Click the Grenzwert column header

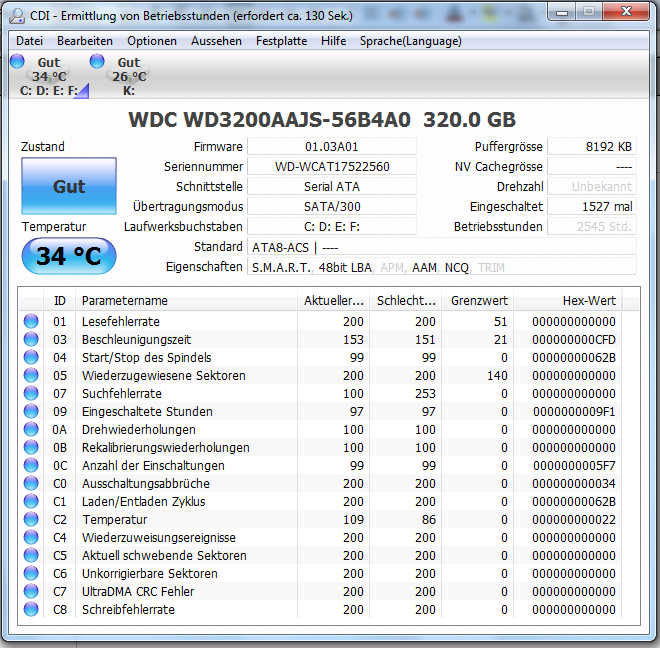click(x=478, y=301)
